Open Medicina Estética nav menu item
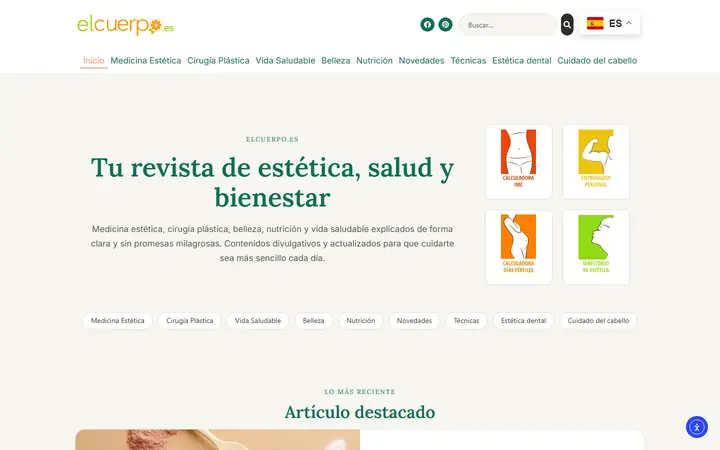Viewport: 720px width, 450px height. (x=146, y=61)
